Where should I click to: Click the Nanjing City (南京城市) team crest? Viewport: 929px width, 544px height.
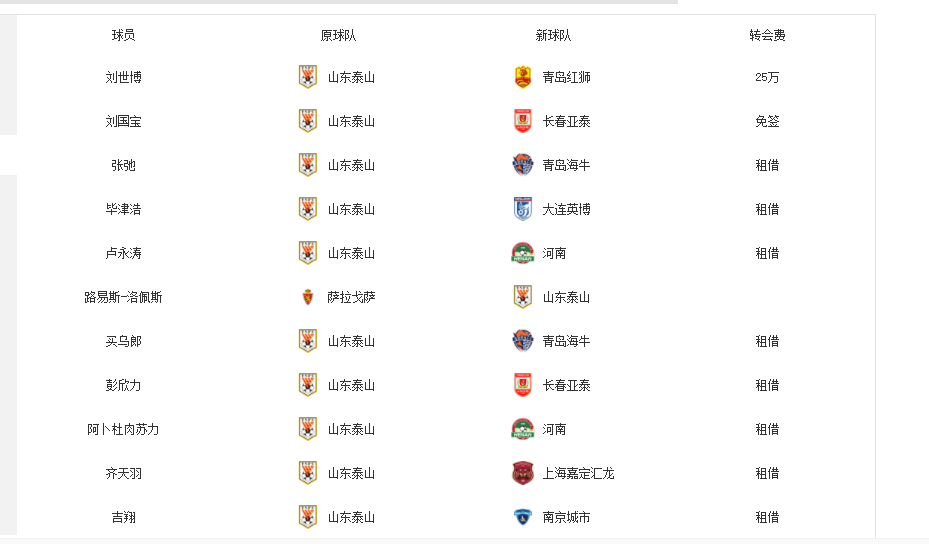coord(522,517)
